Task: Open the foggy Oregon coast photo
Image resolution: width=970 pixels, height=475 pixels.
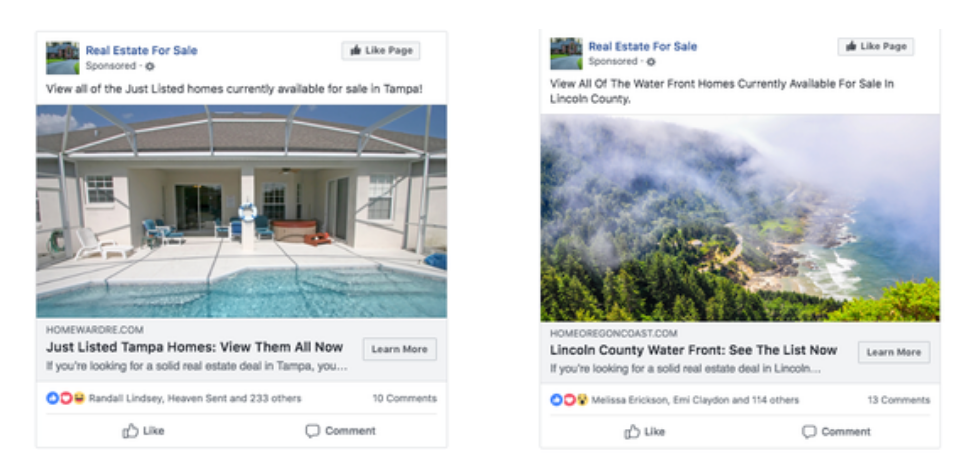Action: [739, 217]
